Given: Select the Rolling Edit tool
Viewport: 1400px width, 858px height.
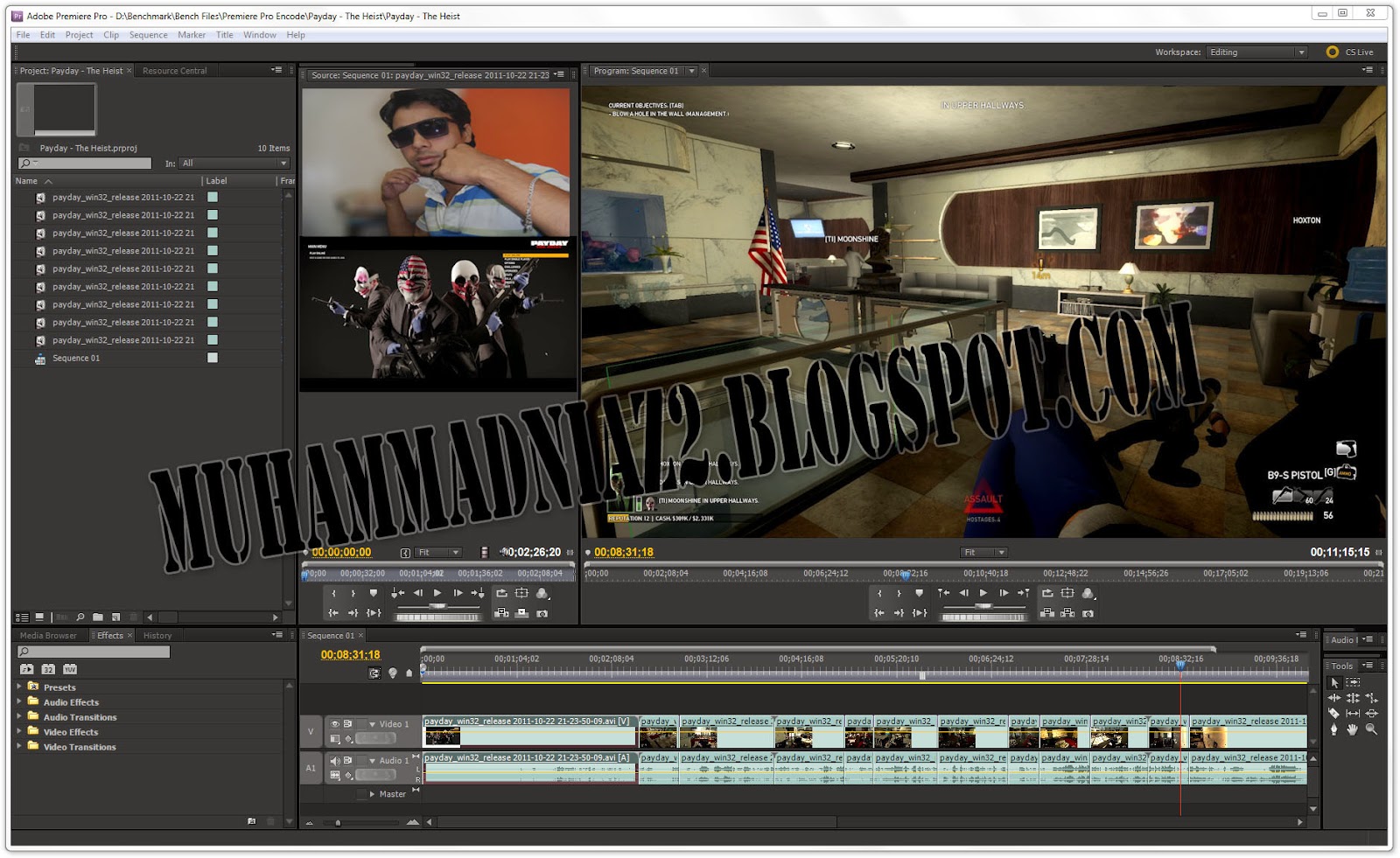Looking at the screenshot, I should pyautogui.click(x=1353, y=698).
